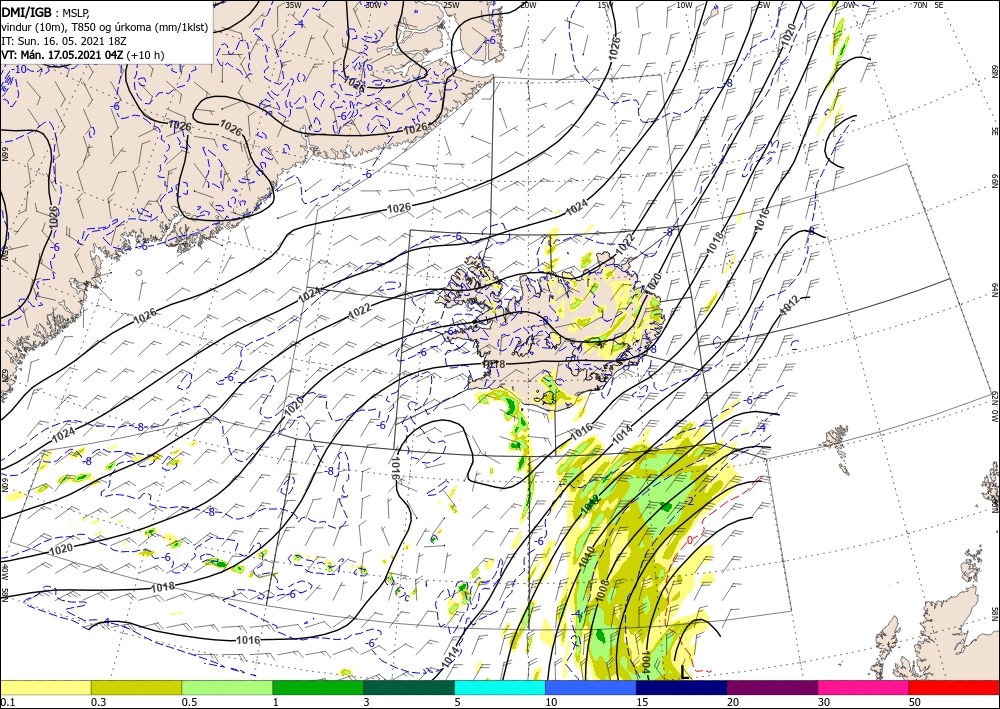Pick the dark green 3–5 legend band

pos(409,687)
